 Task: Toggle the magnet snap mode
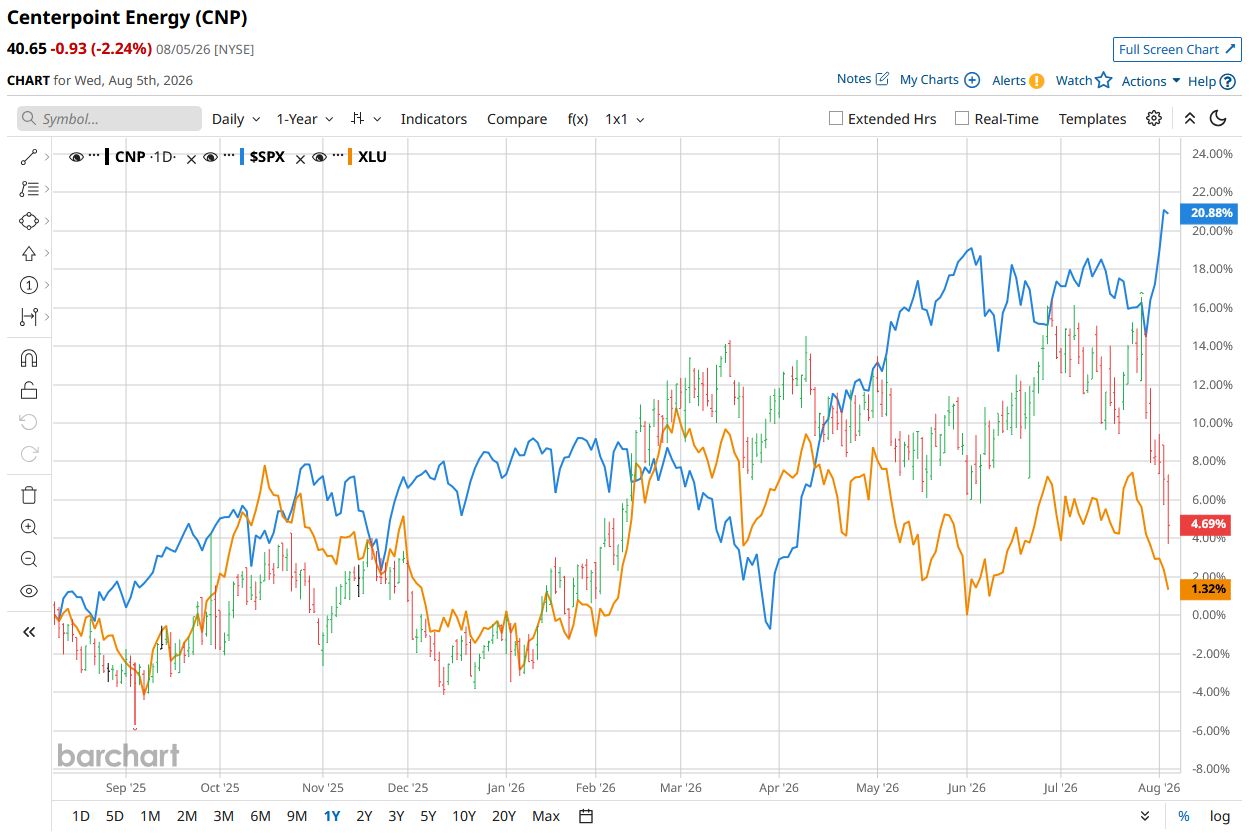[28, 358]
